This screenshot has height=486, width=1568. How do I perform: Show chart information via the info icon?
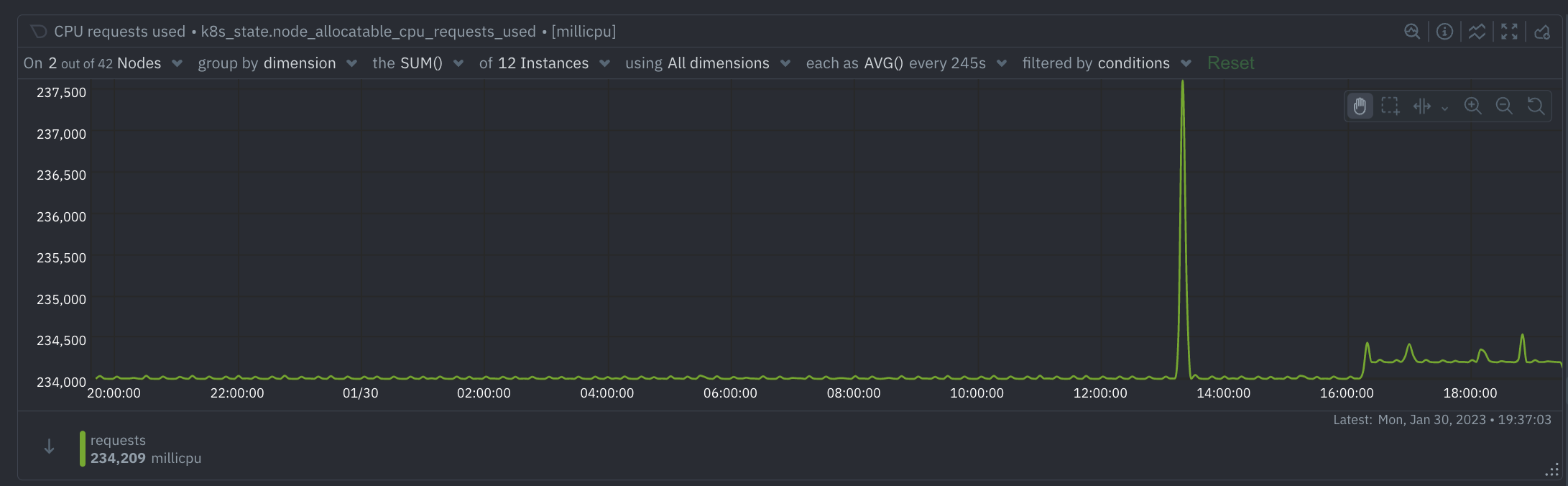pos(1444,32)
